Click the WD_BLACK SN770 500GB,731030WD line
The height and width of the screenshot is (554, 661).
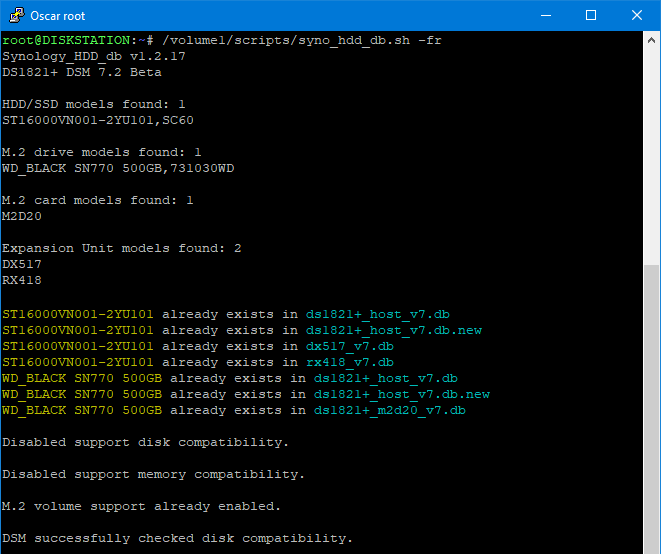pyautogui.click(x=118, y=168)
